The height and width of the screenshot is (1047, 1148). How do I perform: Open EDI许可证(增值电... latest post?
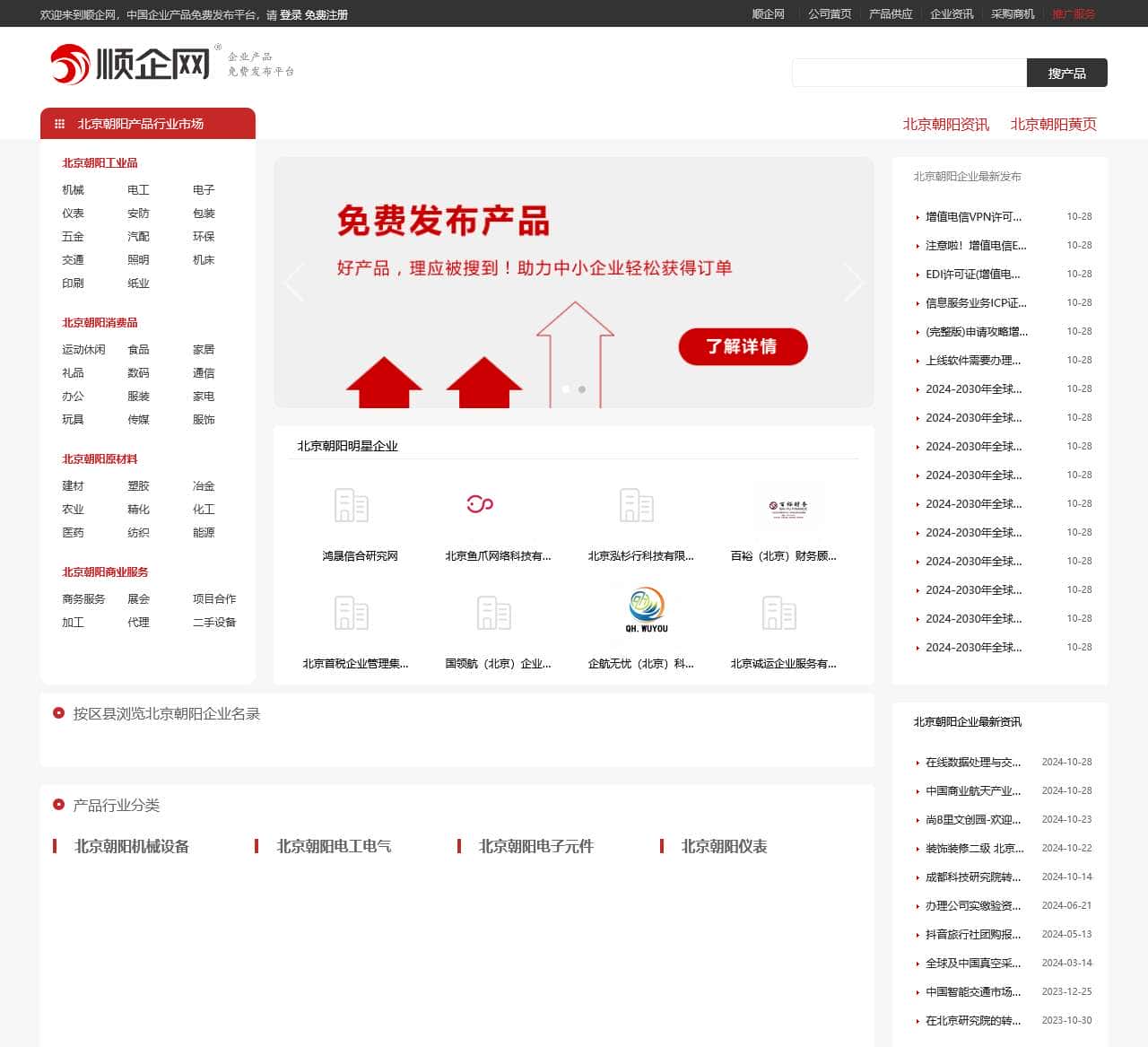click(973, 275)
